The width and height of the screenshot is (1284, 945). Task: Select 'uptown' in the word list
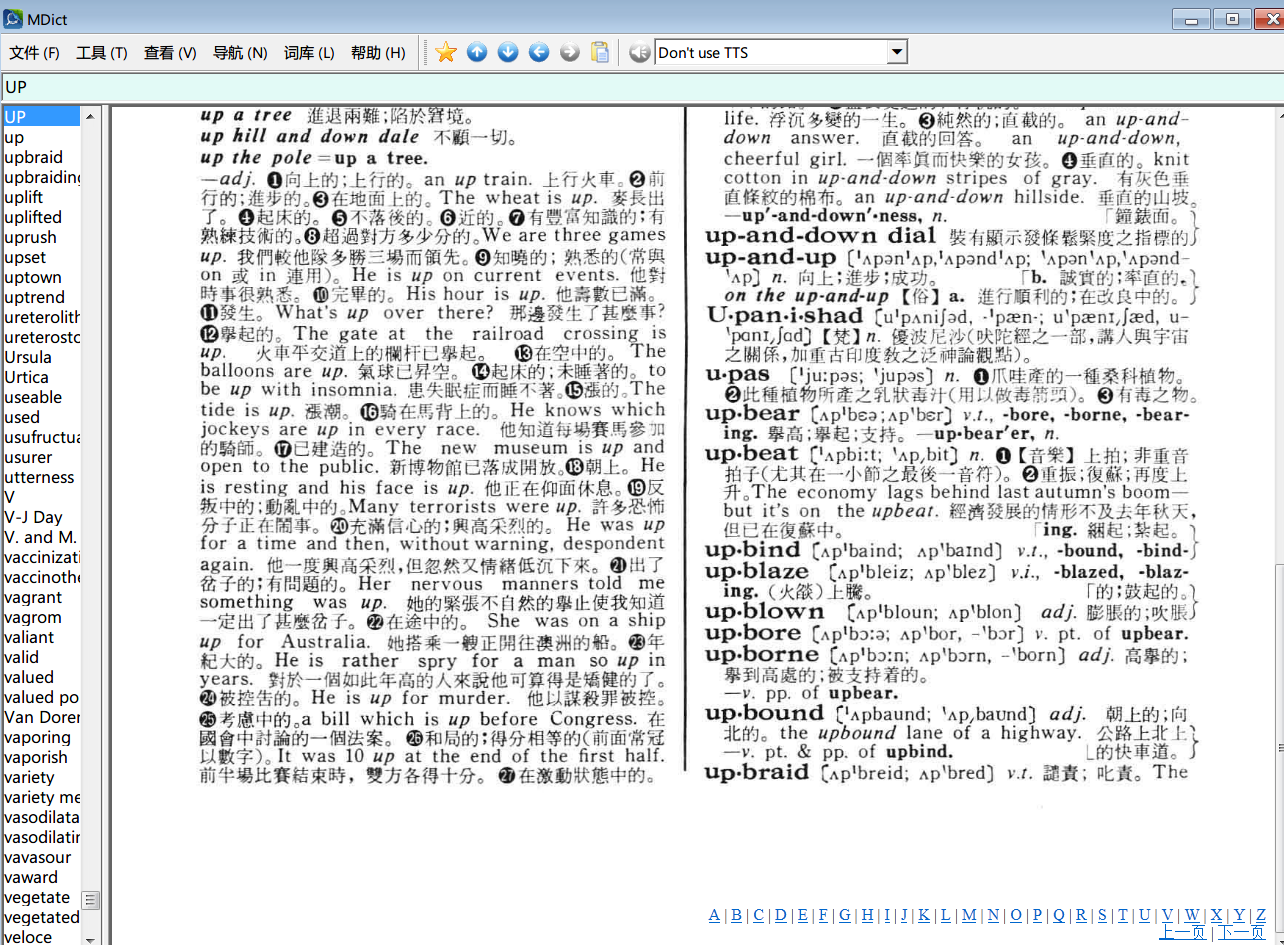coord(33,277)
